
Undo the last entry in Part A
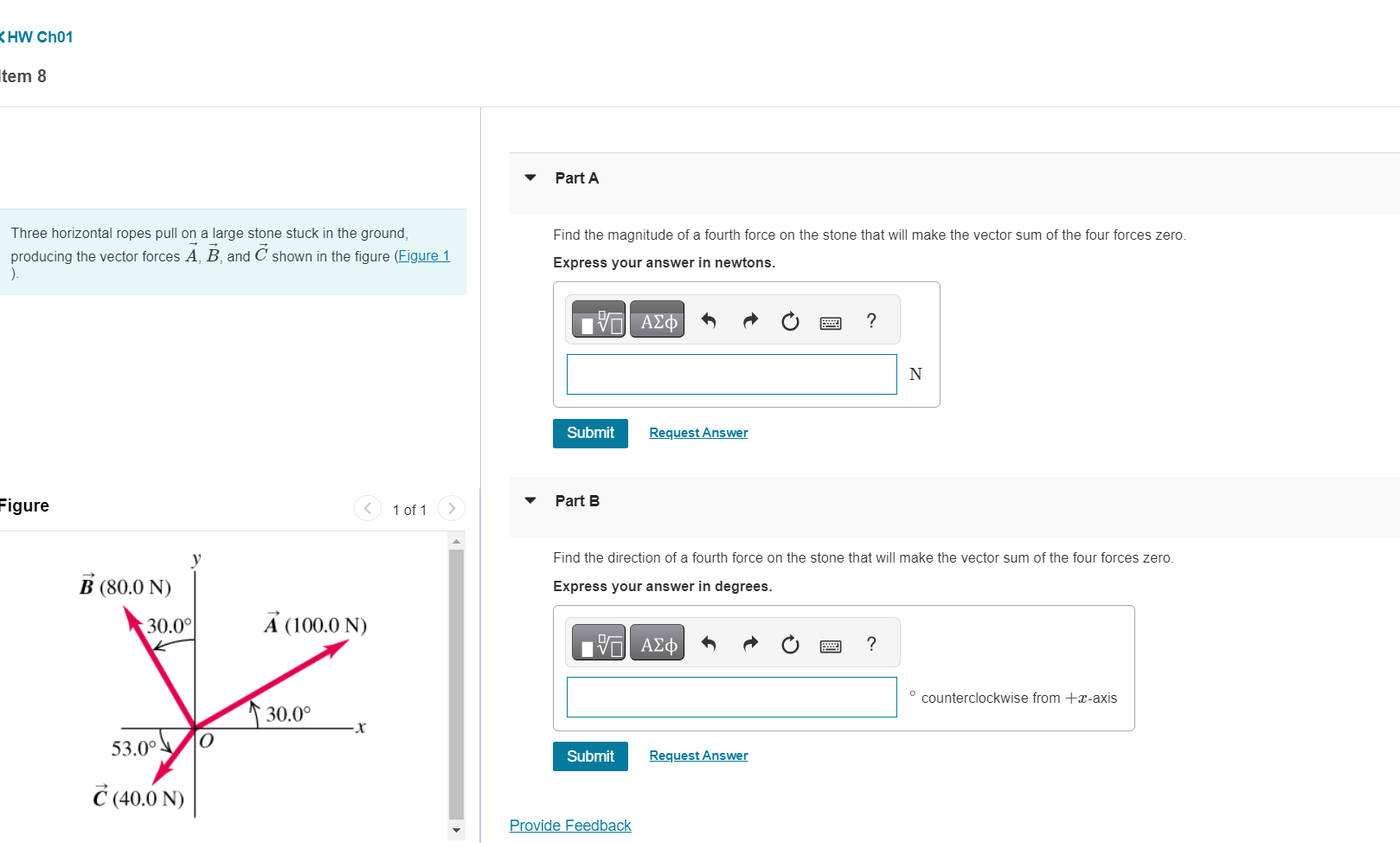tap(709, 321)
